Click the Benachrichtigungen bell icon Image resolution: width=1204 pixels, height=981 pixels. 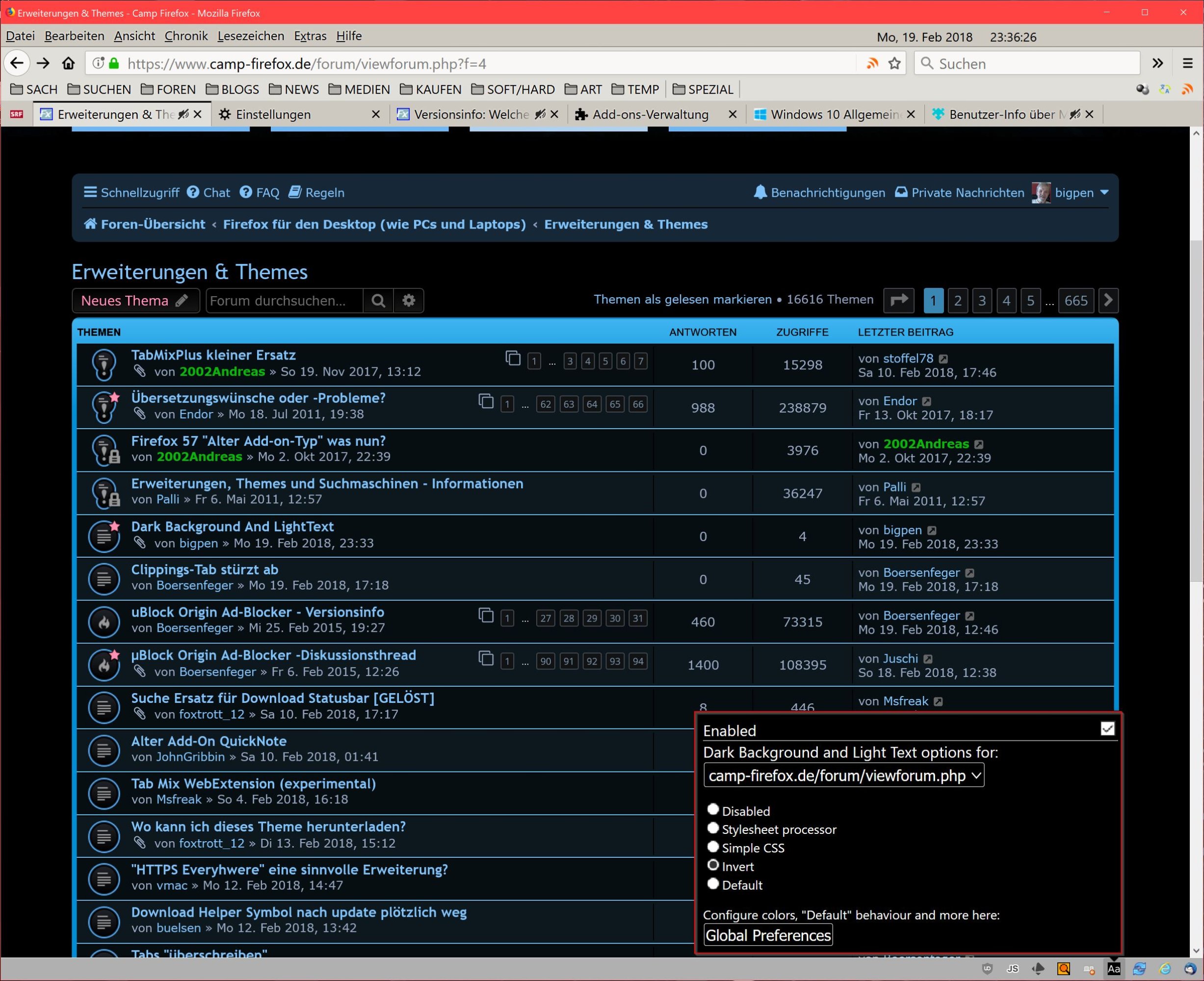click(760, 193)
